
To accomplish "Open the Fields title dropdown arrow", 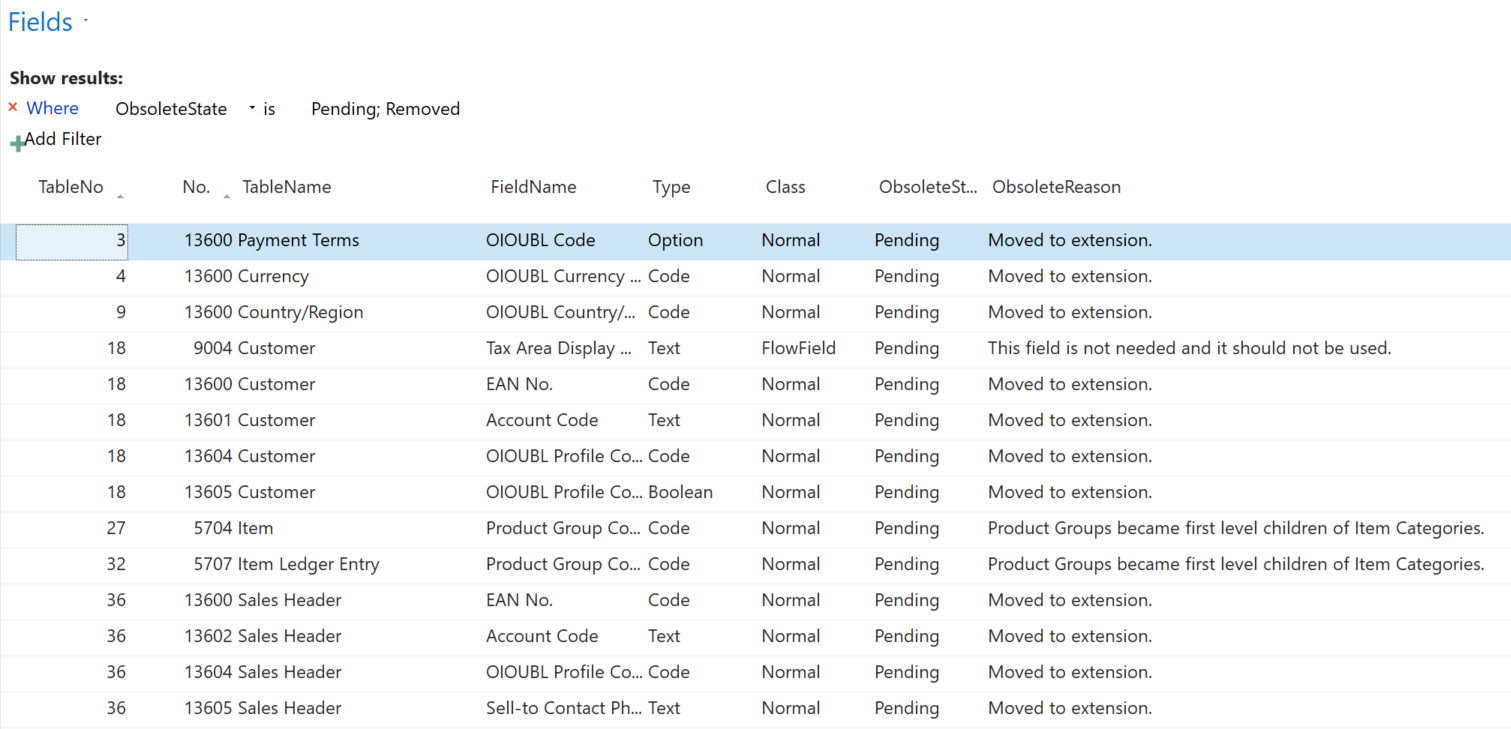I will (86, 20).
